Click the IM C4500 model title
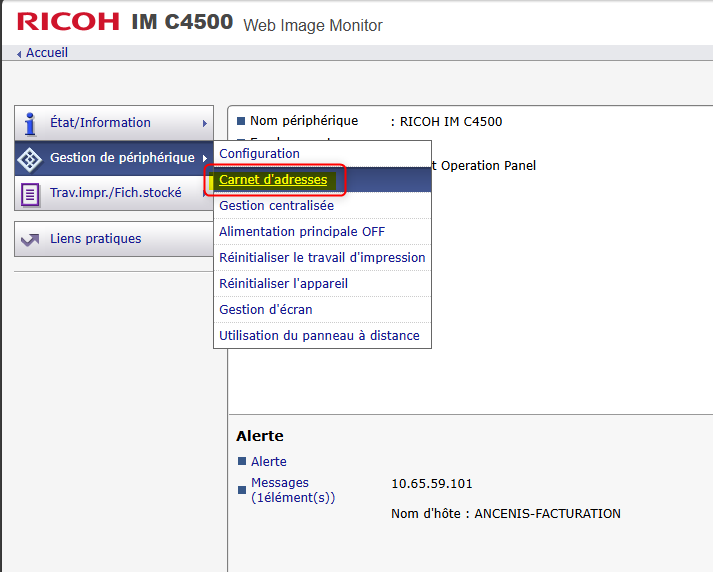Screen dimensions: 713x572 point(182,22)
